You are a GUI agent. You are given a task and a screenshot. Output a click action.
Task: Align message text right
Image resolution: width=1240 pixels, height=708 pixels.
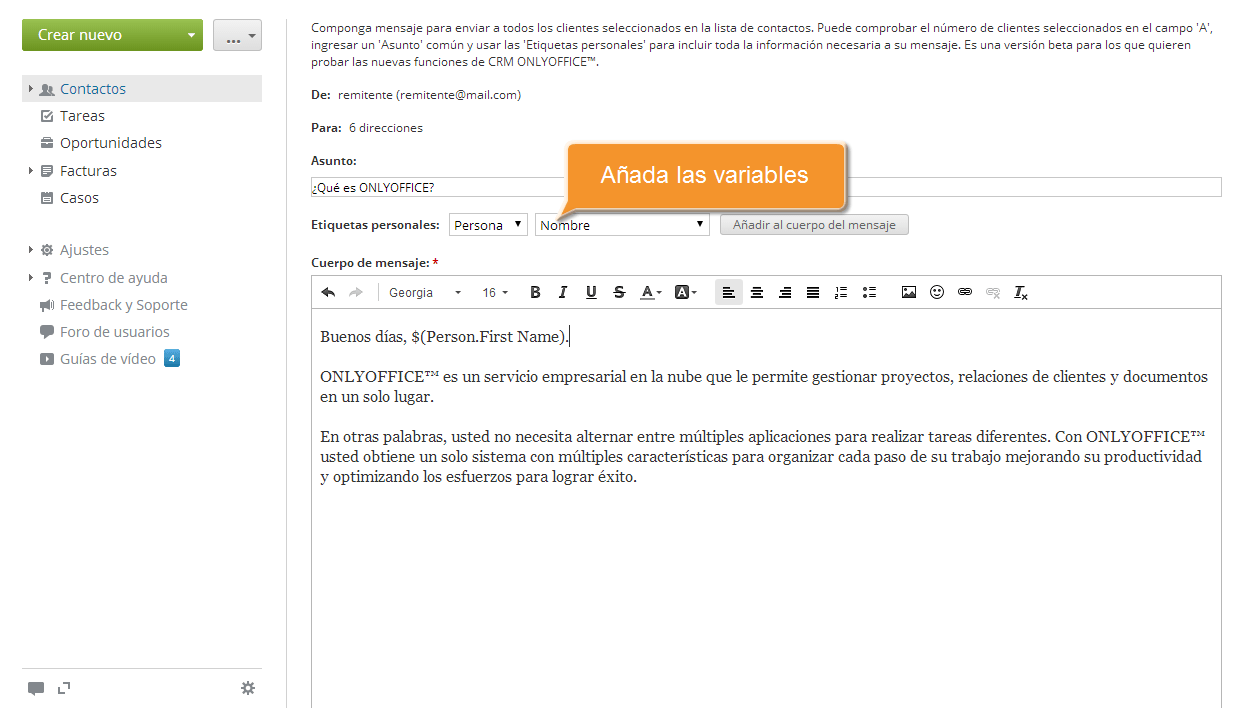coord(785,292)
